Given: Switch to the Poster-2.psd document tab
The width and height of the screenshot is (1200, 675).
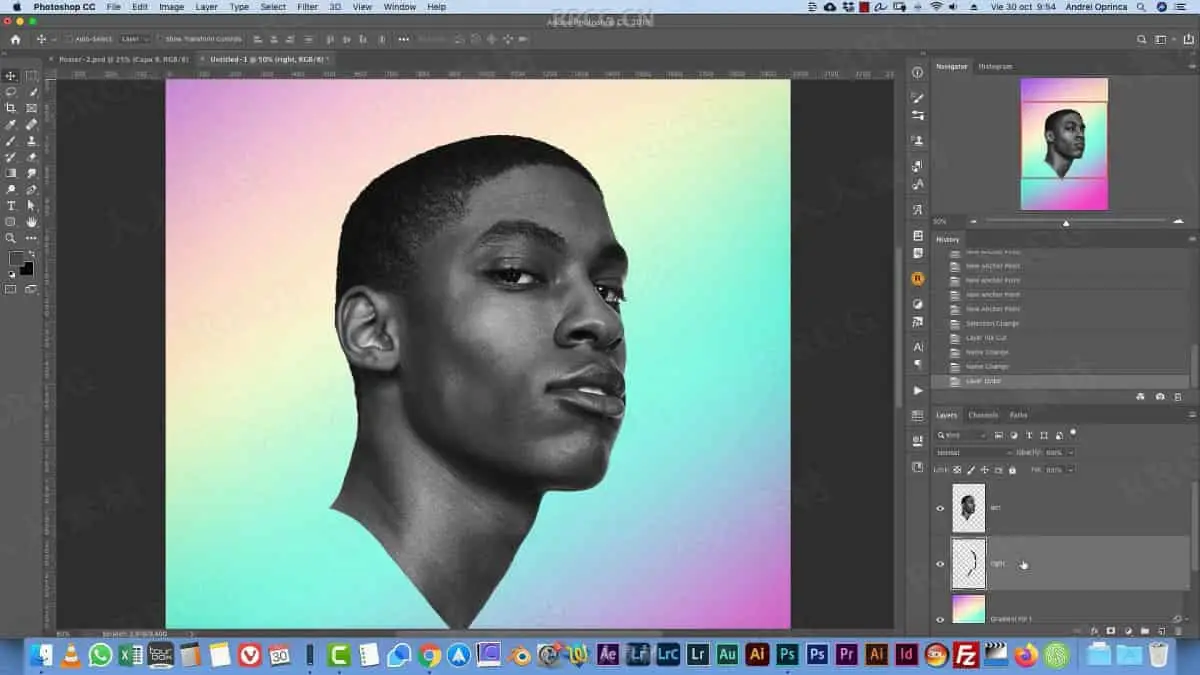Looking at the screenshot, I should tap(124, 59).
